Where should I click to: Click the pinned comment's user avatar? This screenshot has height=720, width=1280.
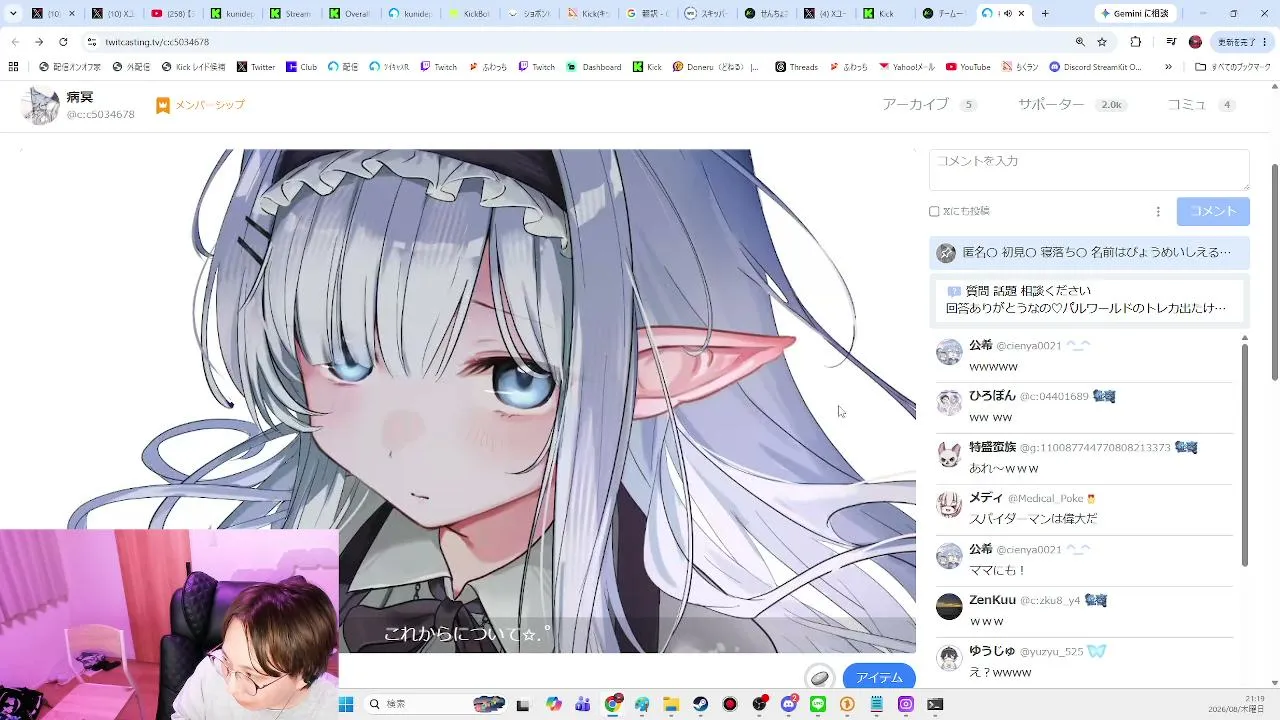[x=946, y=253]
